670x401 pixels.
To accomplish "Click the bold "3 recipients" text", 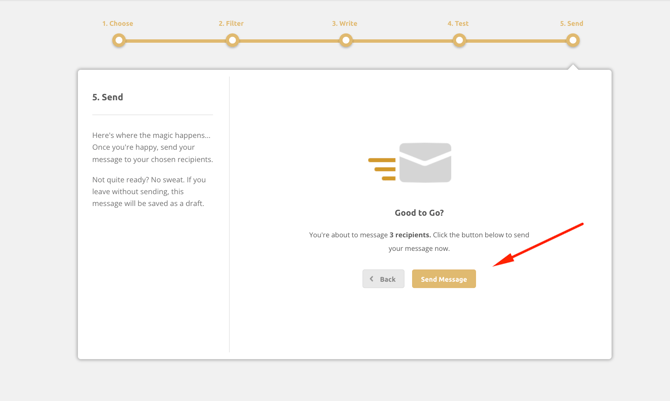I will (x=410, y=235).
